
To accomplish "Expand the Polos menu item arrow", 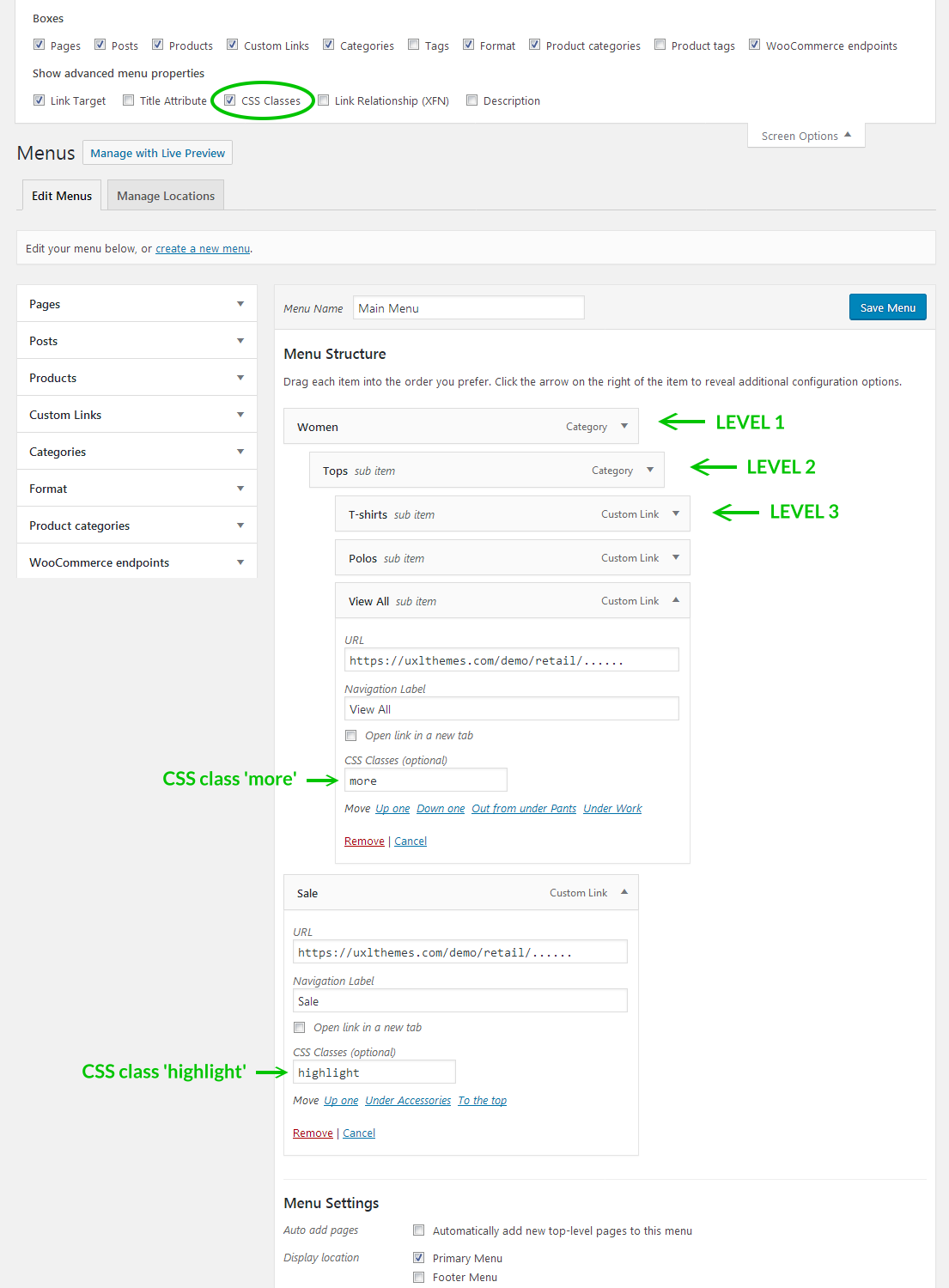I will 676,557.
